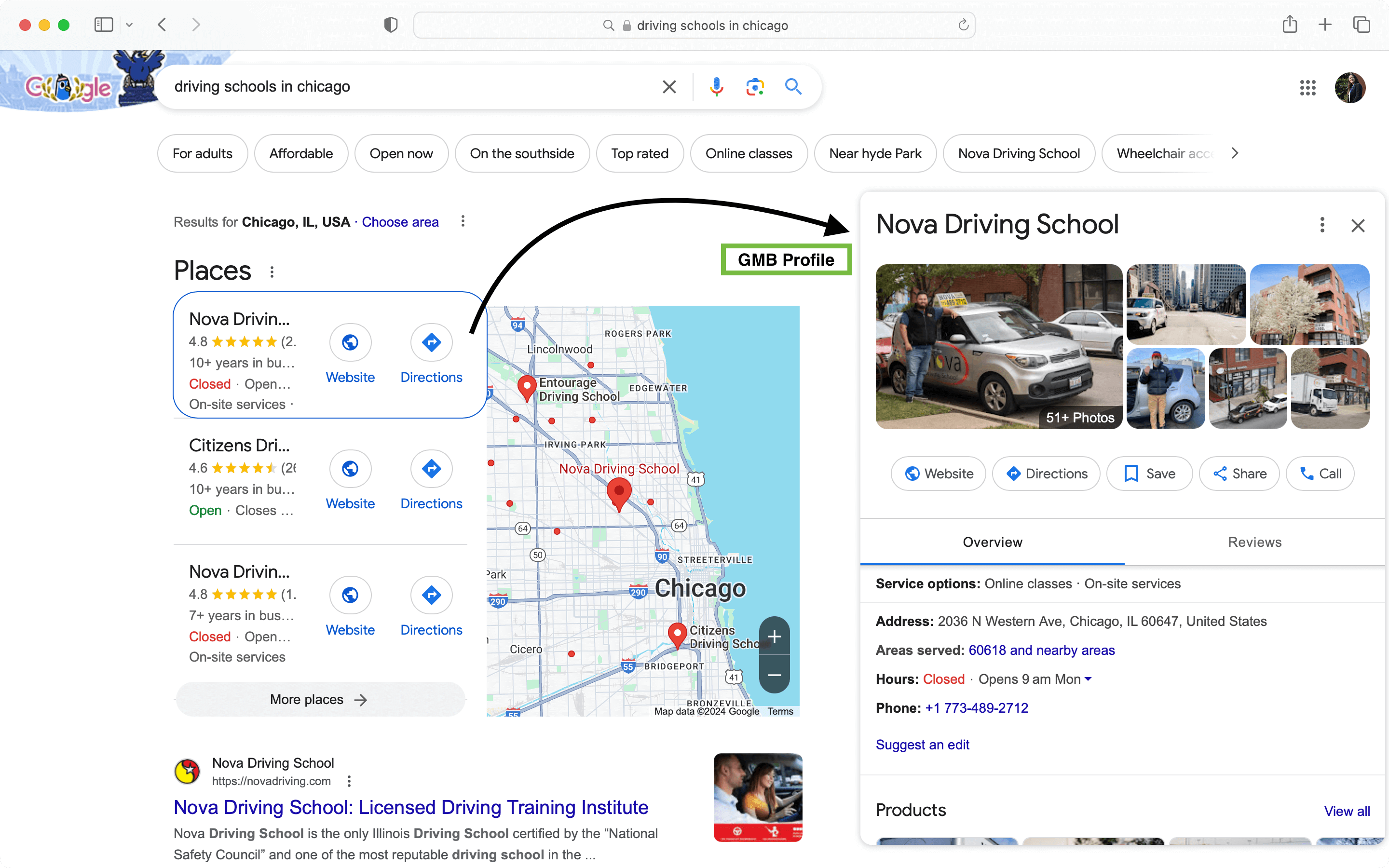Show more filter chips with right chevron

[x=1235, y=153]
